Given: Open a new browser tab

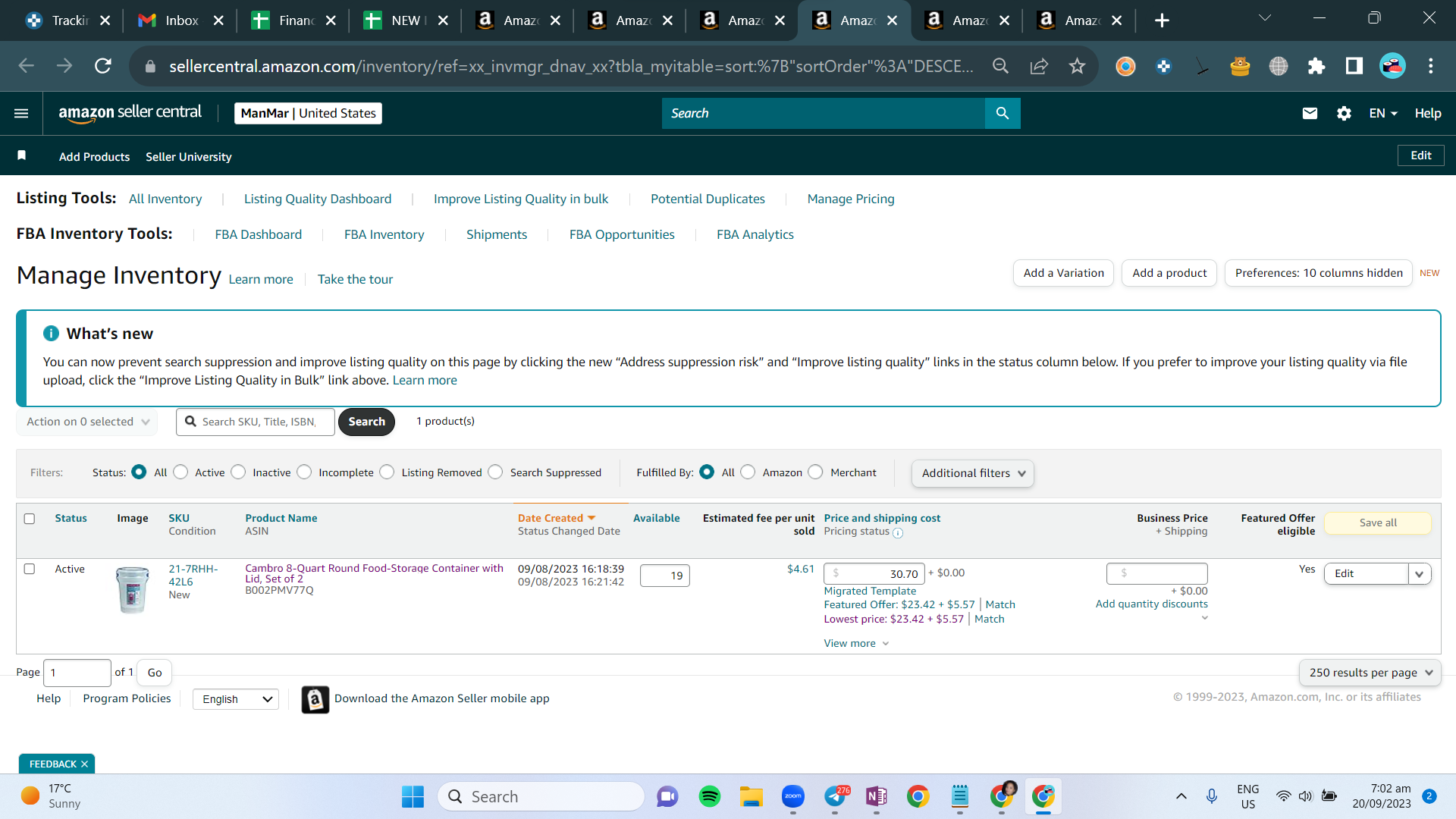Looking at the screenshot, I should coord(1162,20).
